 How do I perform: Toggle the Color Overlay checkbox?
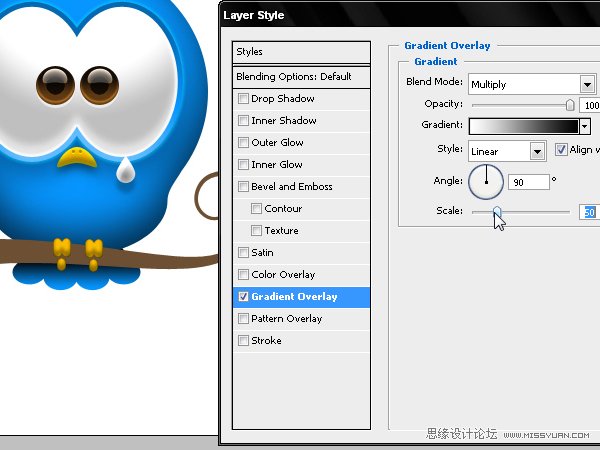[x=243, y=274]
